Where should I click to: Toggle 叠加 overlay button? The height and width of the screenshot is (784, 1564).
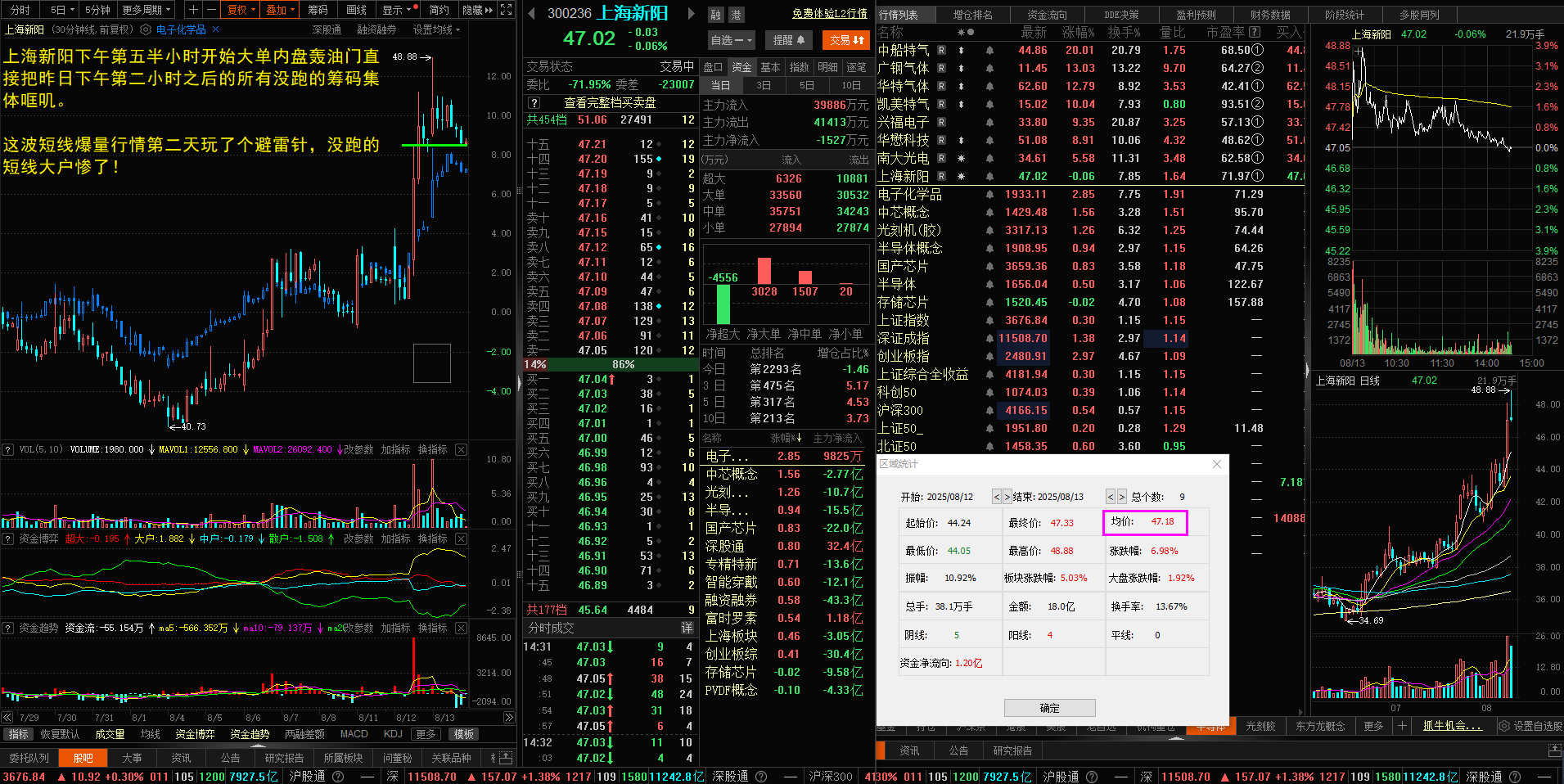click(281, 10)
